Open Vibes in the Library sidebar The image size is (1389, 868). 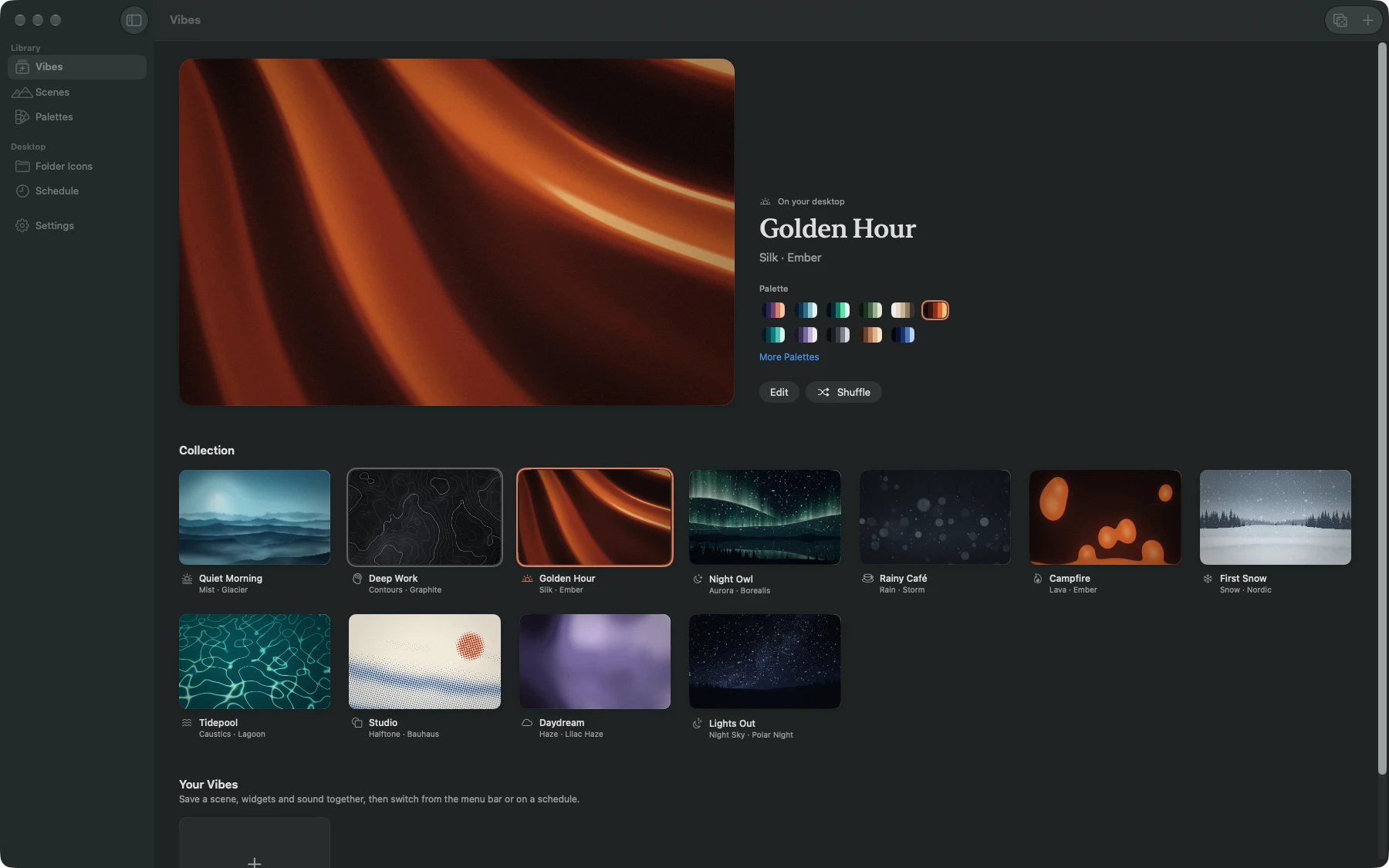77,67
